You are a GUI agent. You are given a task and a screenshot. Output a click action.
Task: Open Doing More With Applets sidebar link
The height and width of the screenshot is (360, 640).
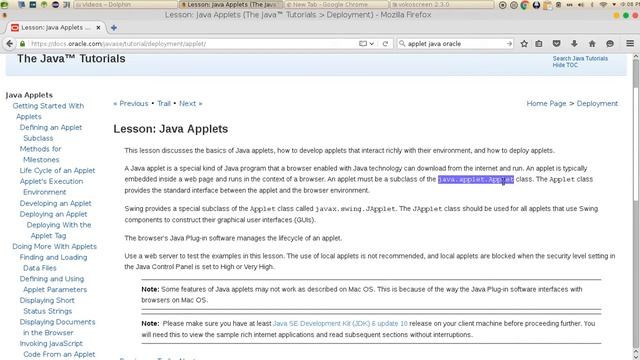tap(54, 247)
